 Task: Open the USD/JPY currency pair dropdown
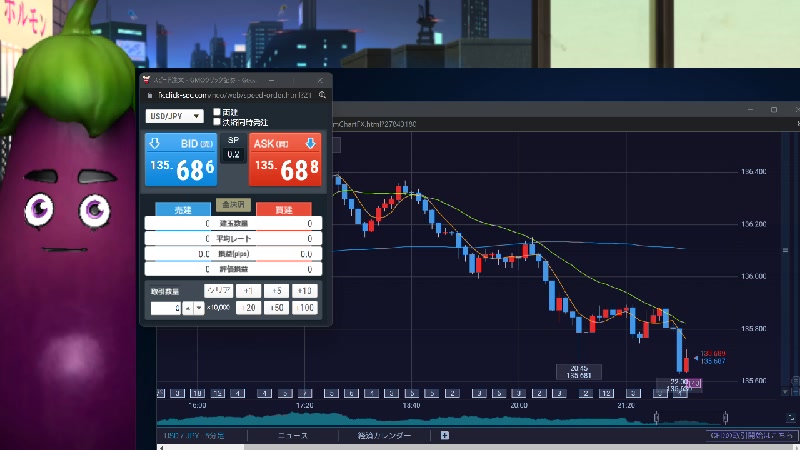click(x=175, y=116)
